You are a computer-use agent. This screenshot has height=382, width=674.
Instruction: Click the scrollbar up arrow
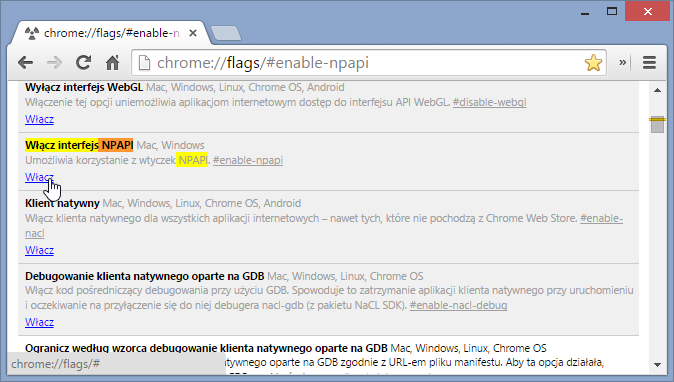(x=657, y=90)
